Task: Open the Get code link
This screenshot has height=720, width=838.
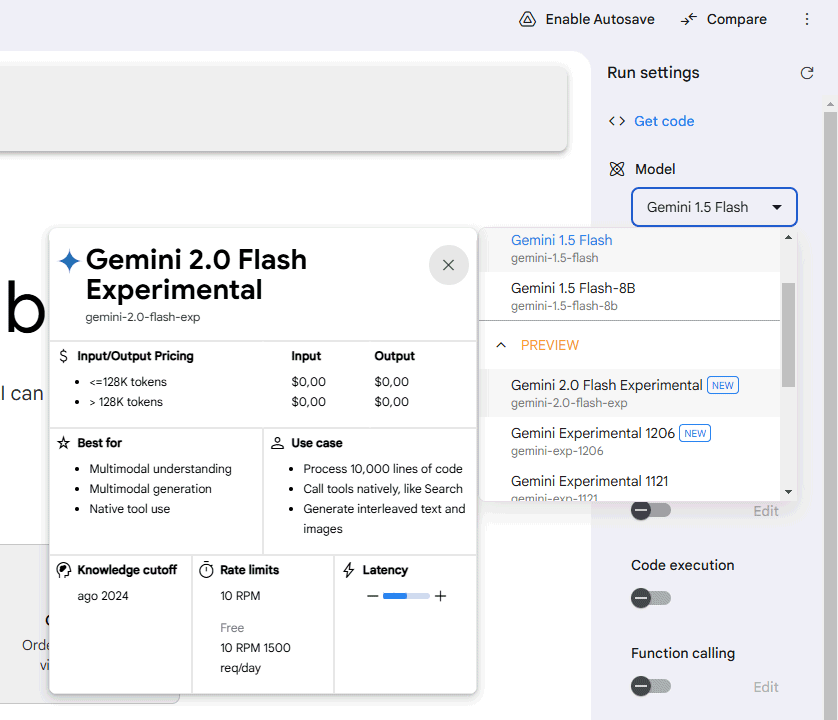Action: (664, 121)
